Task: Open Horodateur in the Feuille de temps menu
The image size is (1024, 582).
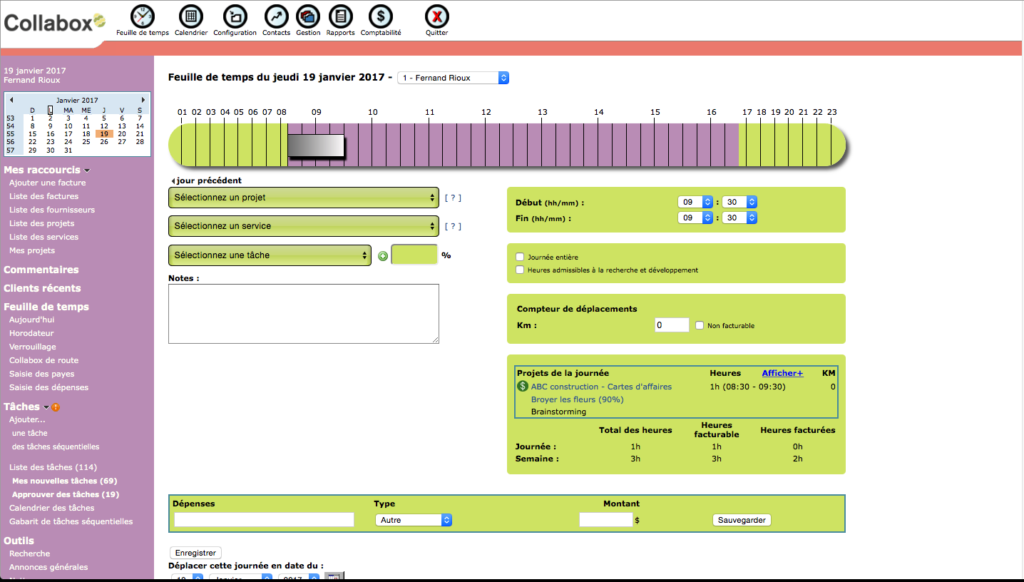Action: (x=31, y=333)
